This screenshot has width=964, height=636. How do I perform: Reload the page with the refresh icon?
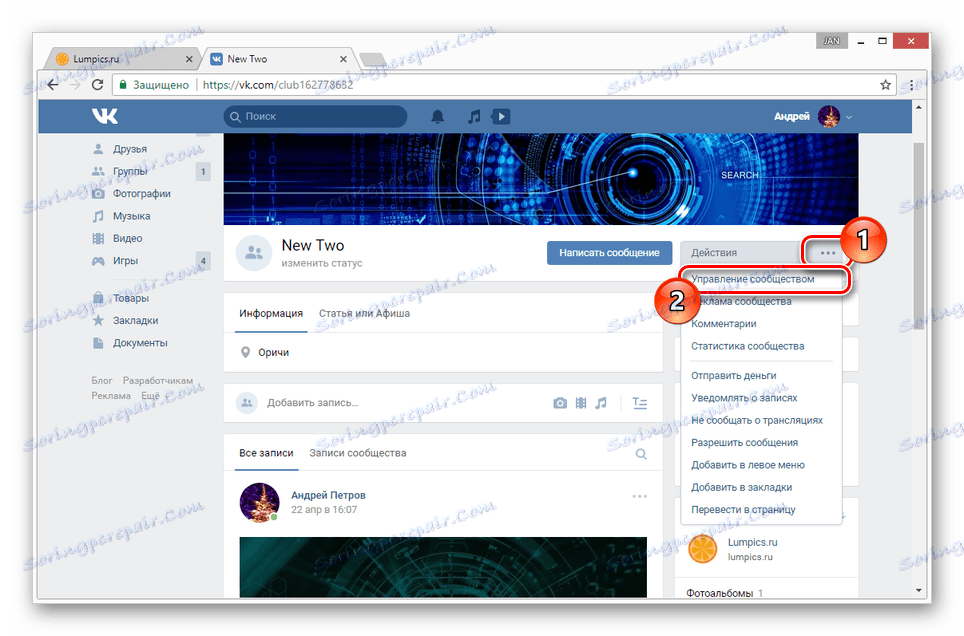pyautogui.click(x=97, y=85)
